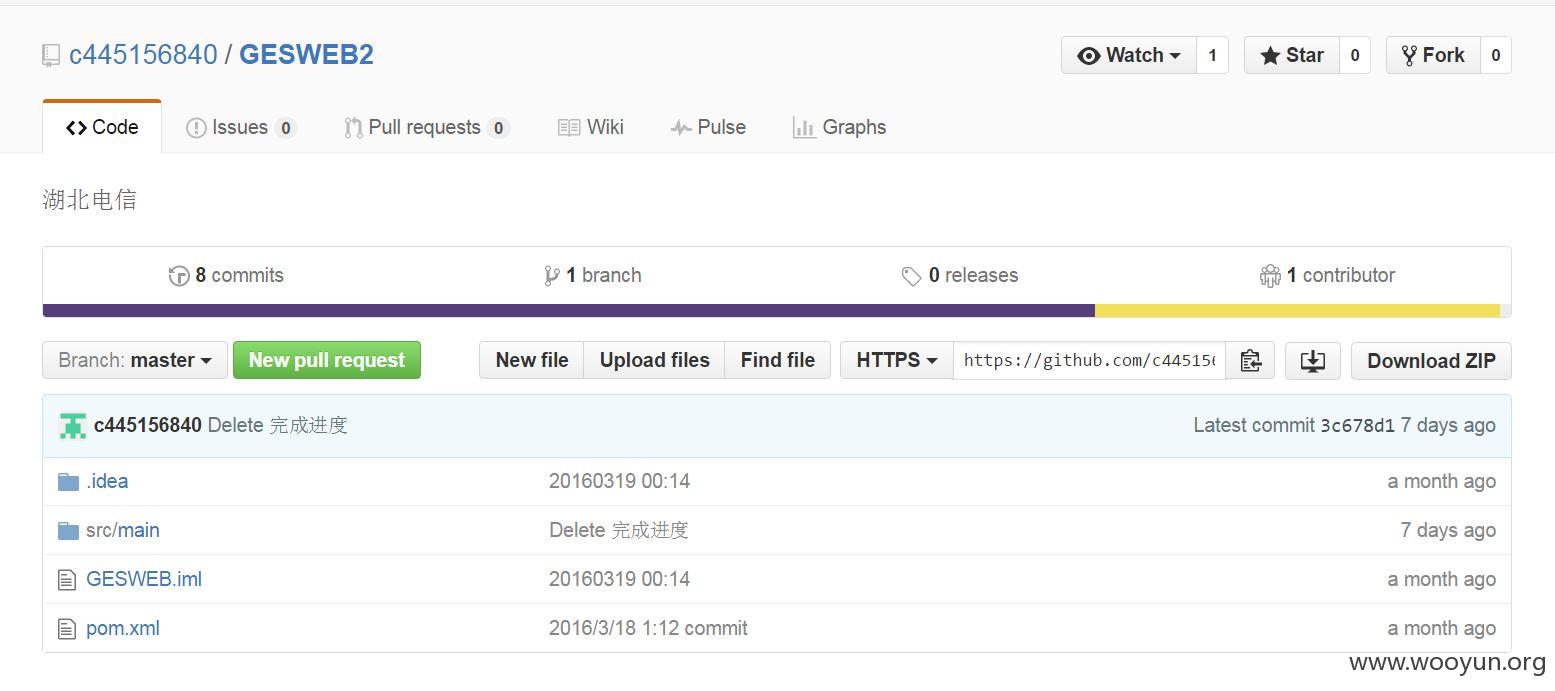Click the Pull requests icon

353,128
